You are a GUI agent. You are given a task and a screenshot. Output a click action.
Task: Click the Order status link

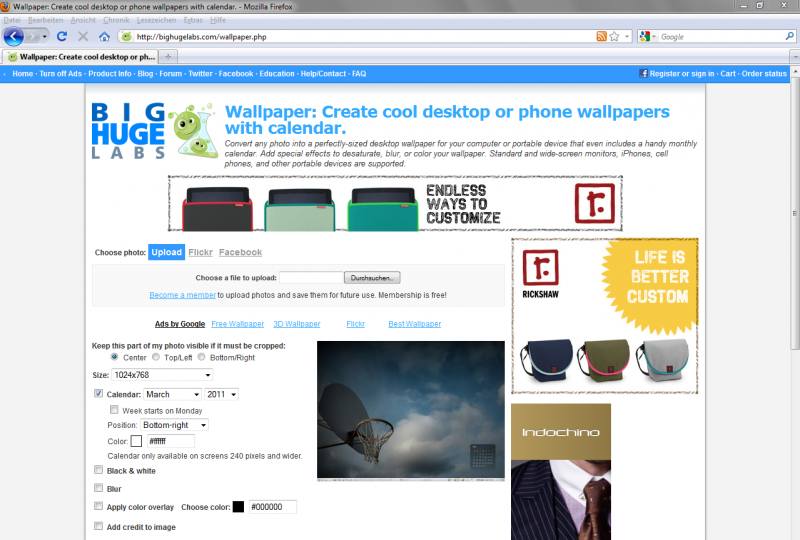[764, 73]
